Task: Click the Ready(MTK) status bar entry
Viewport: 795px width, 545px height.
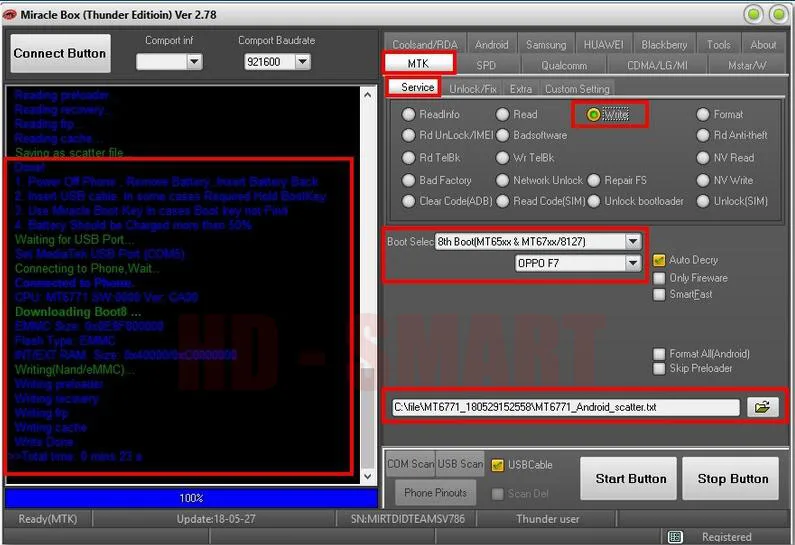Action: point(48,519)
